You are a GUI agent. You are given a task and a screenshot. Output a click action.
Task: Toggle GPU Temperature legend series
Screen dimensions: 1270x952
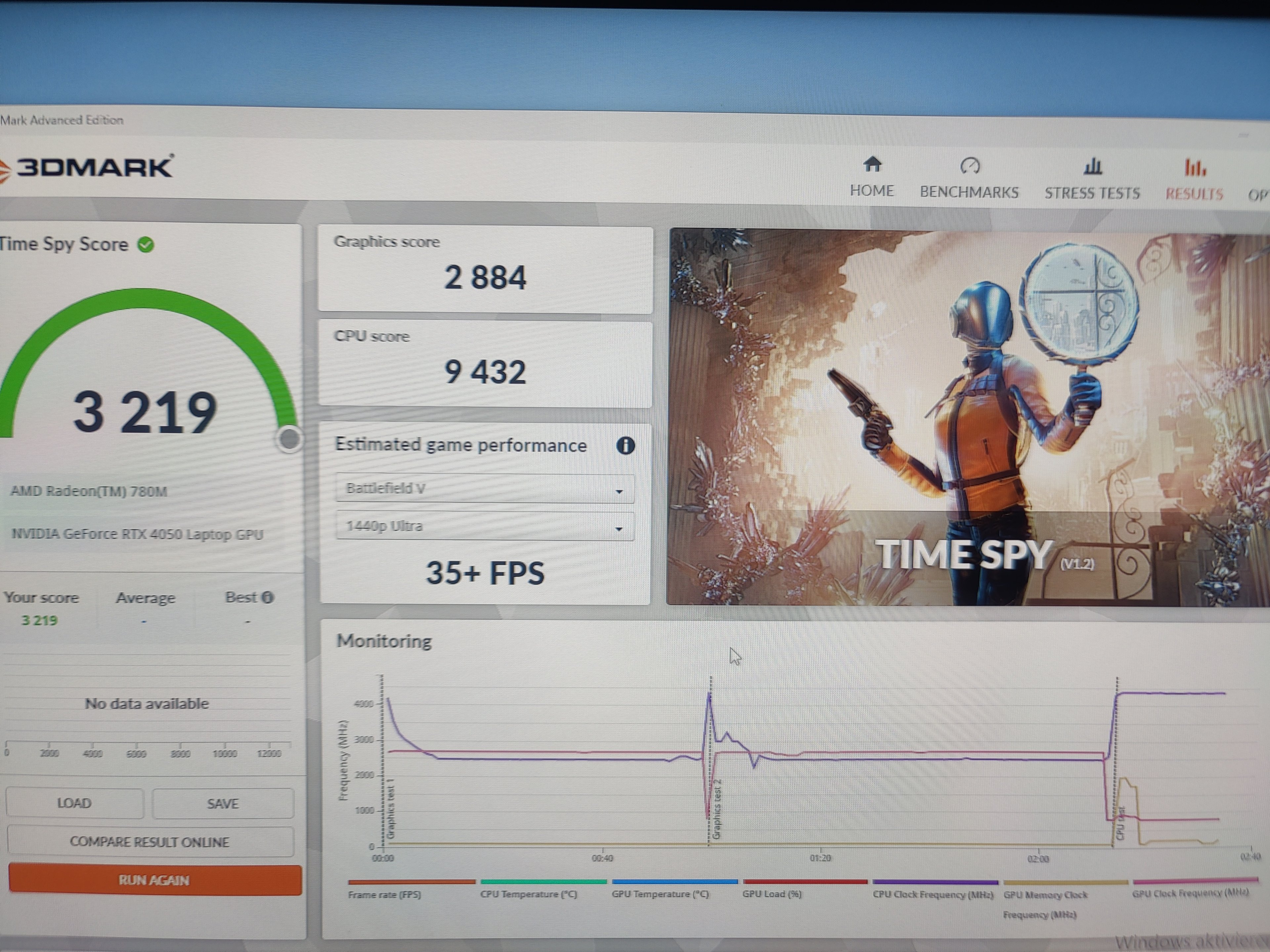(660, 894)
